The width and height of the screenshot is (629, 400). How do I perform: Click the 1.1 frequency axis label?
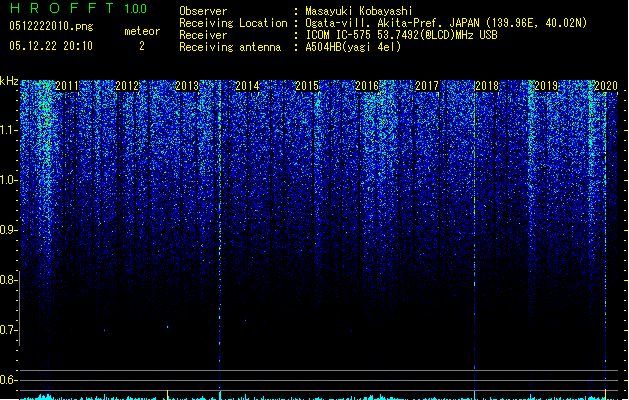[8, 130]
